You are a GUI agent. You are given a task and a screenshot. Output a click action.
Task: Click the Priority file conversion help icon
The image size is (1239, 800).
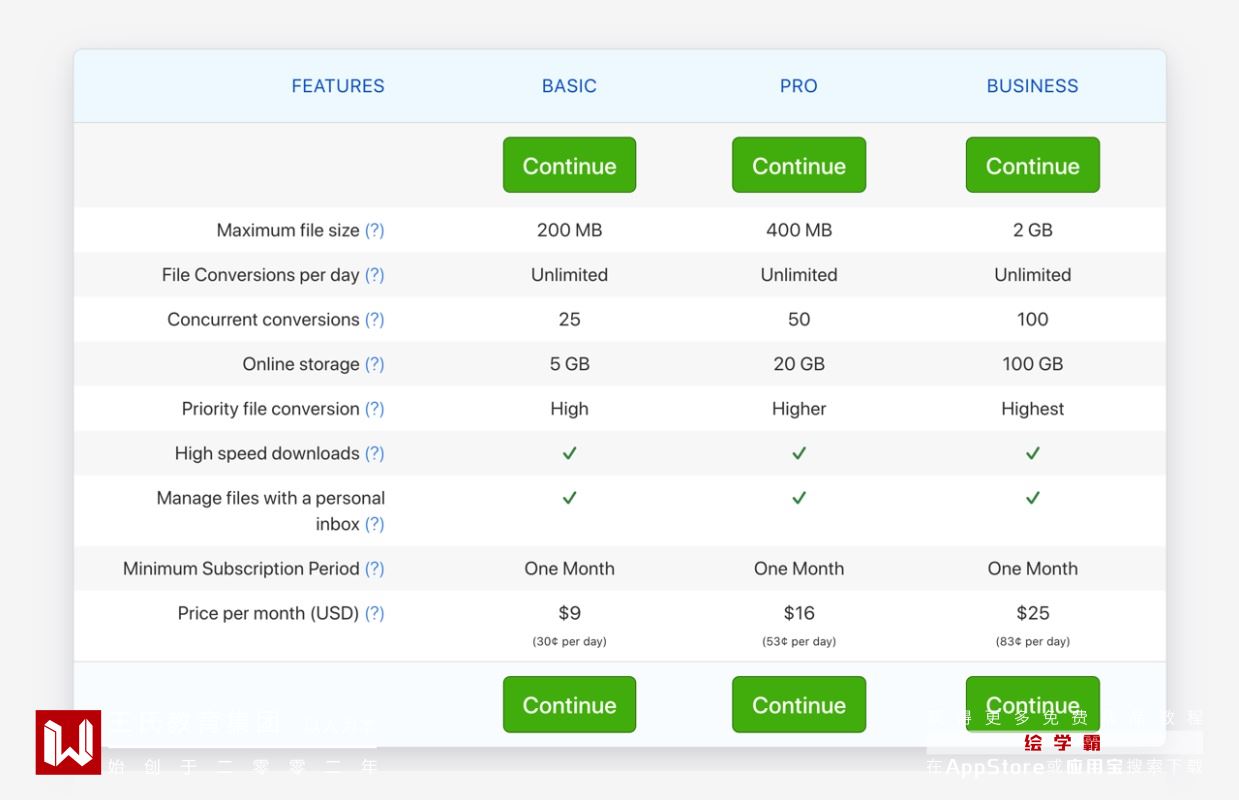(x=374, y=409)
